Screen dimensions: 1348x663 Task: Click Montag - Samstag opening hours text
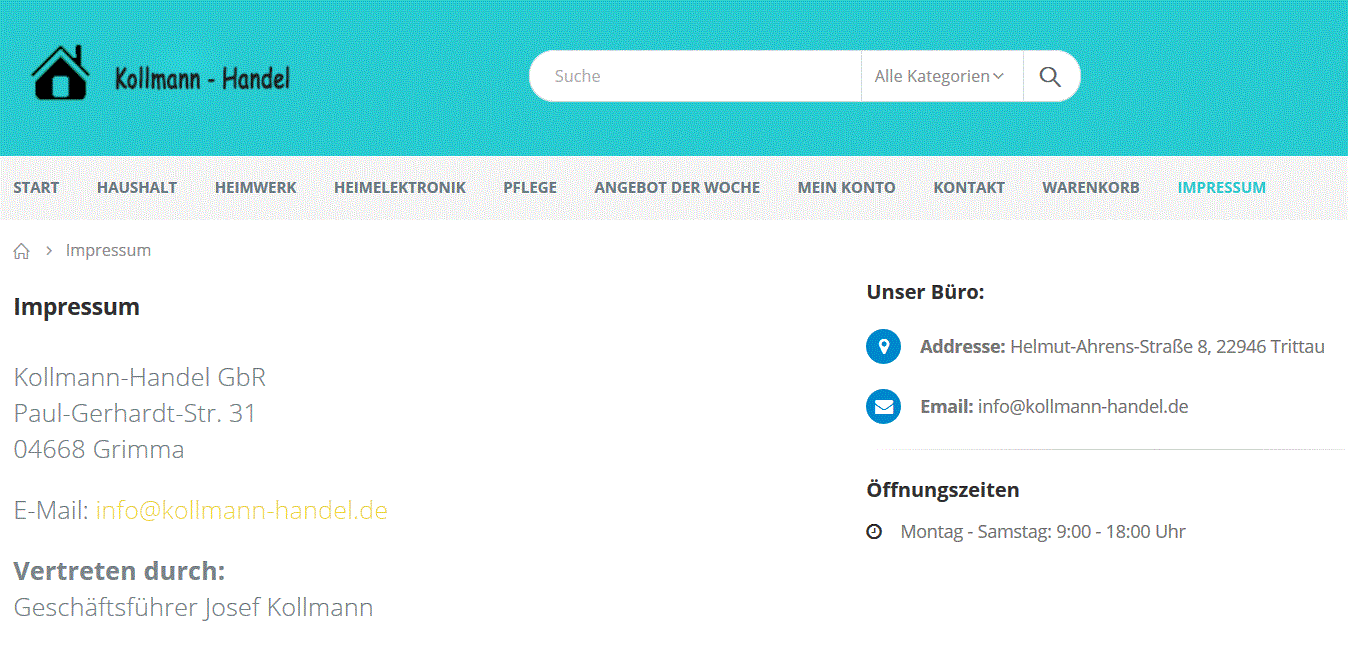[1043, 531]
